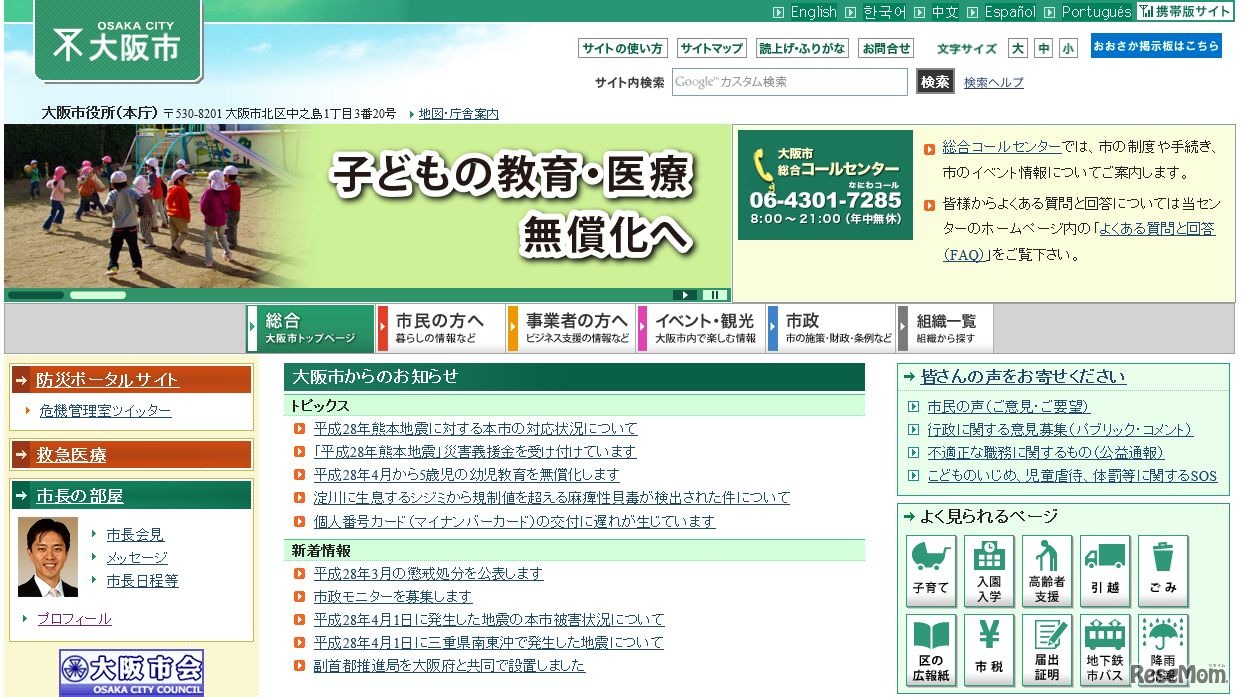Open the 市税 city tax yen icon
This screenshot has height=697, width=1241.
[989, 650]
